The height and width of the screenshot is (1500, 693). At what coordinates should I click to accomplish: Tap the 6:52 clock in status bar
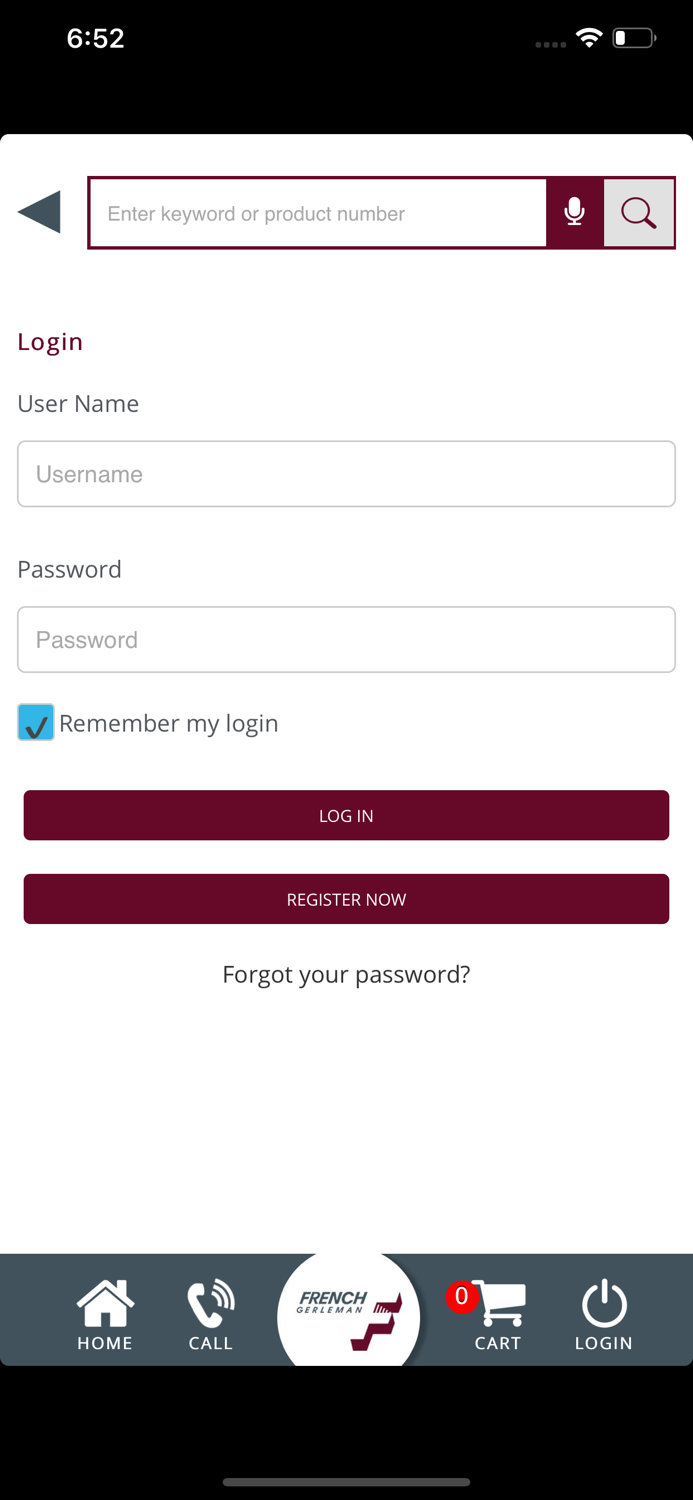95,38
